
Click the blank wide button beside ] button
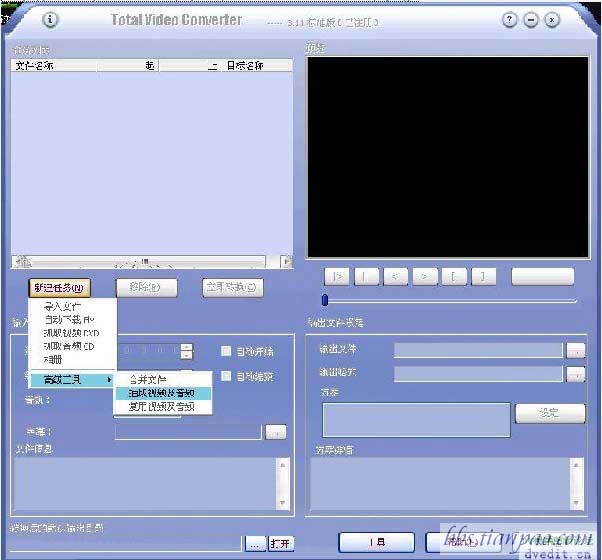tap(543, 276)
